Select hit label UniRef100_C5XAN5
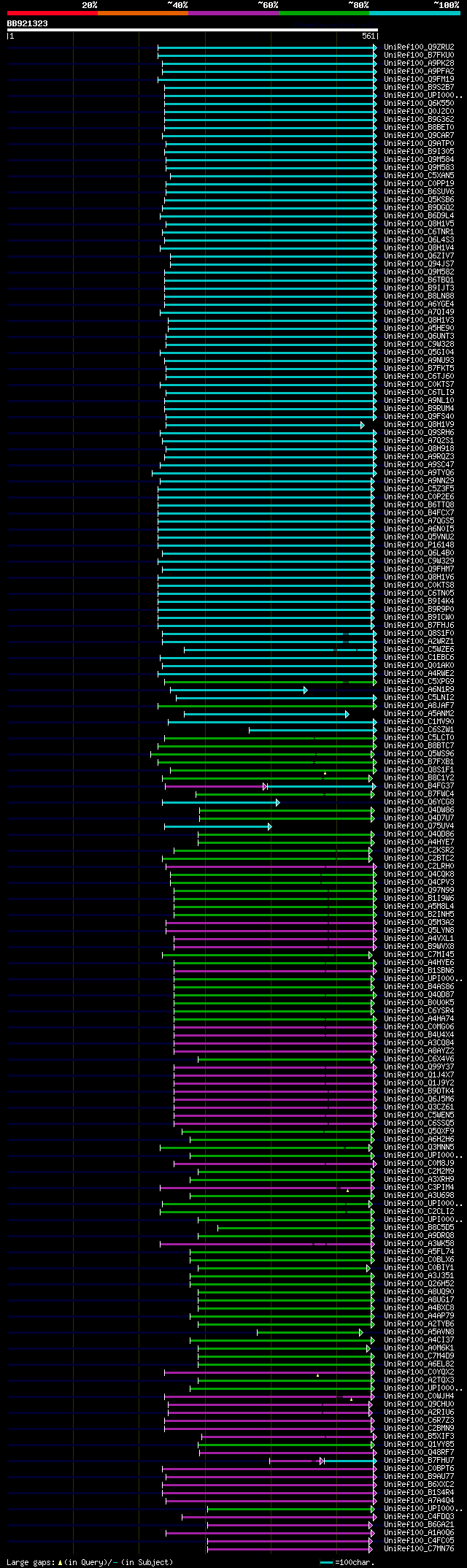 (419, 175)
